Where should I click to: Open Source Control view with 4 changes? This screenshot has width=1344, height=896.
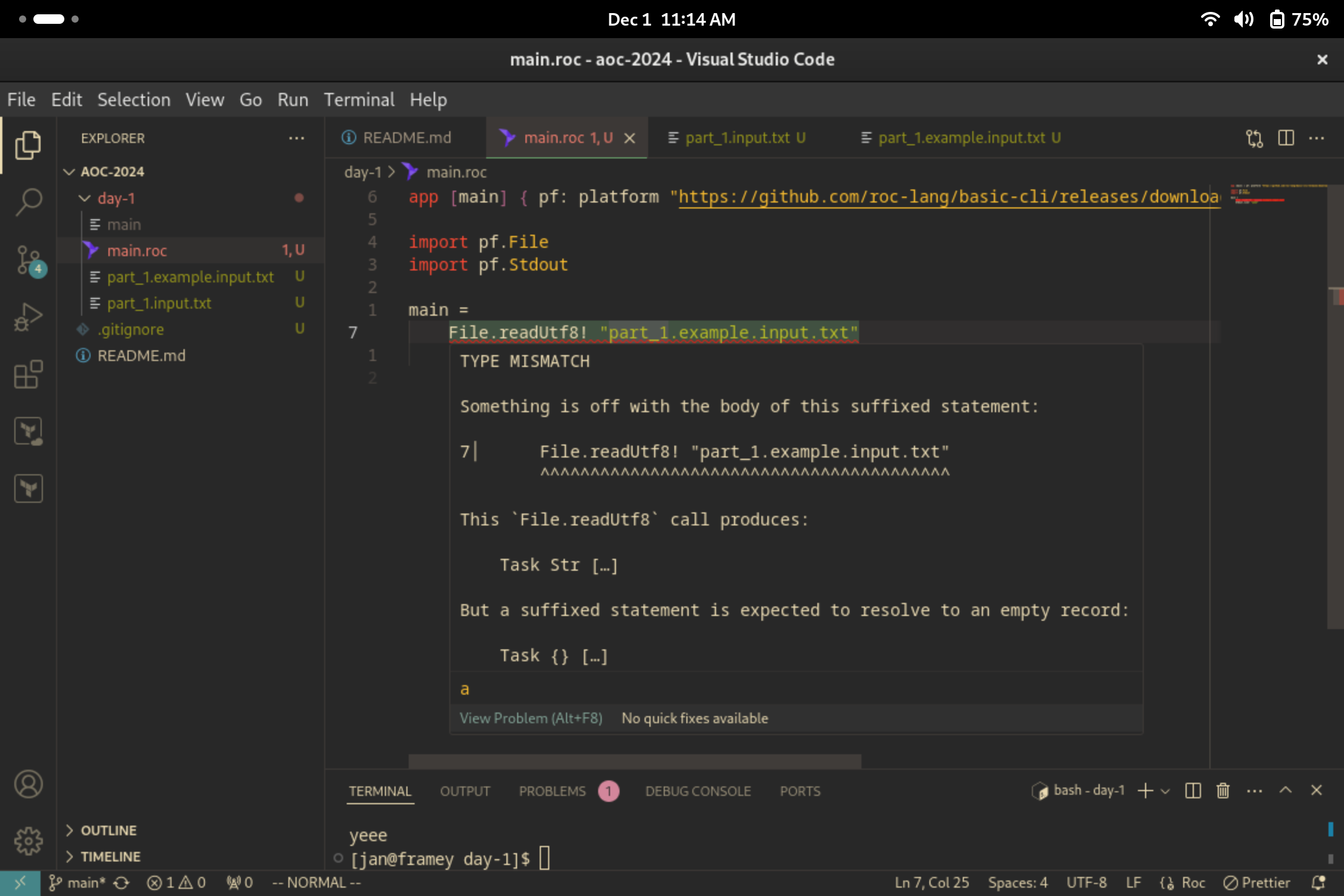pos(28,260)
